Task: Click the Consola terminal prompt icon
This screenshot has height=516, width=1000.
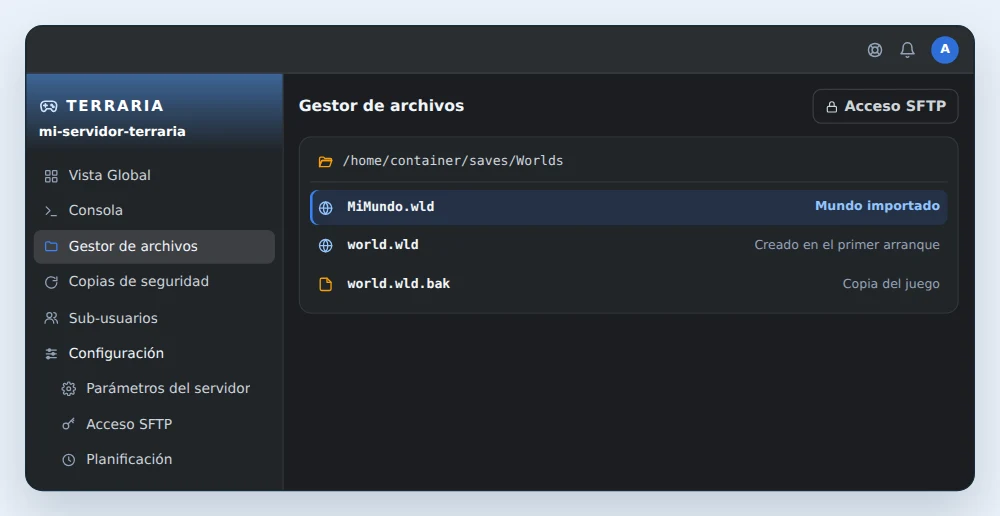Action: (51, 211)
